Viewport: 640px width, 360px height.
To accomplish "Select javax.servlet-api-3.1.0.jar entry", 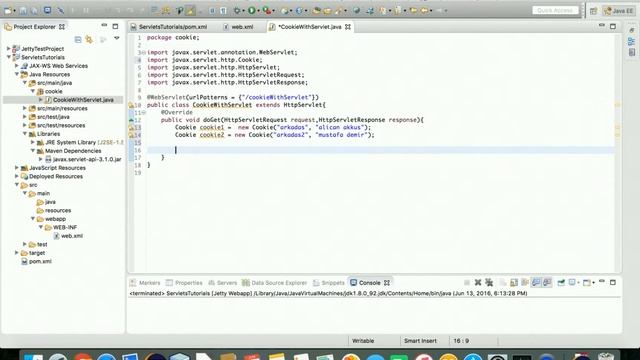I will (87, 160).
